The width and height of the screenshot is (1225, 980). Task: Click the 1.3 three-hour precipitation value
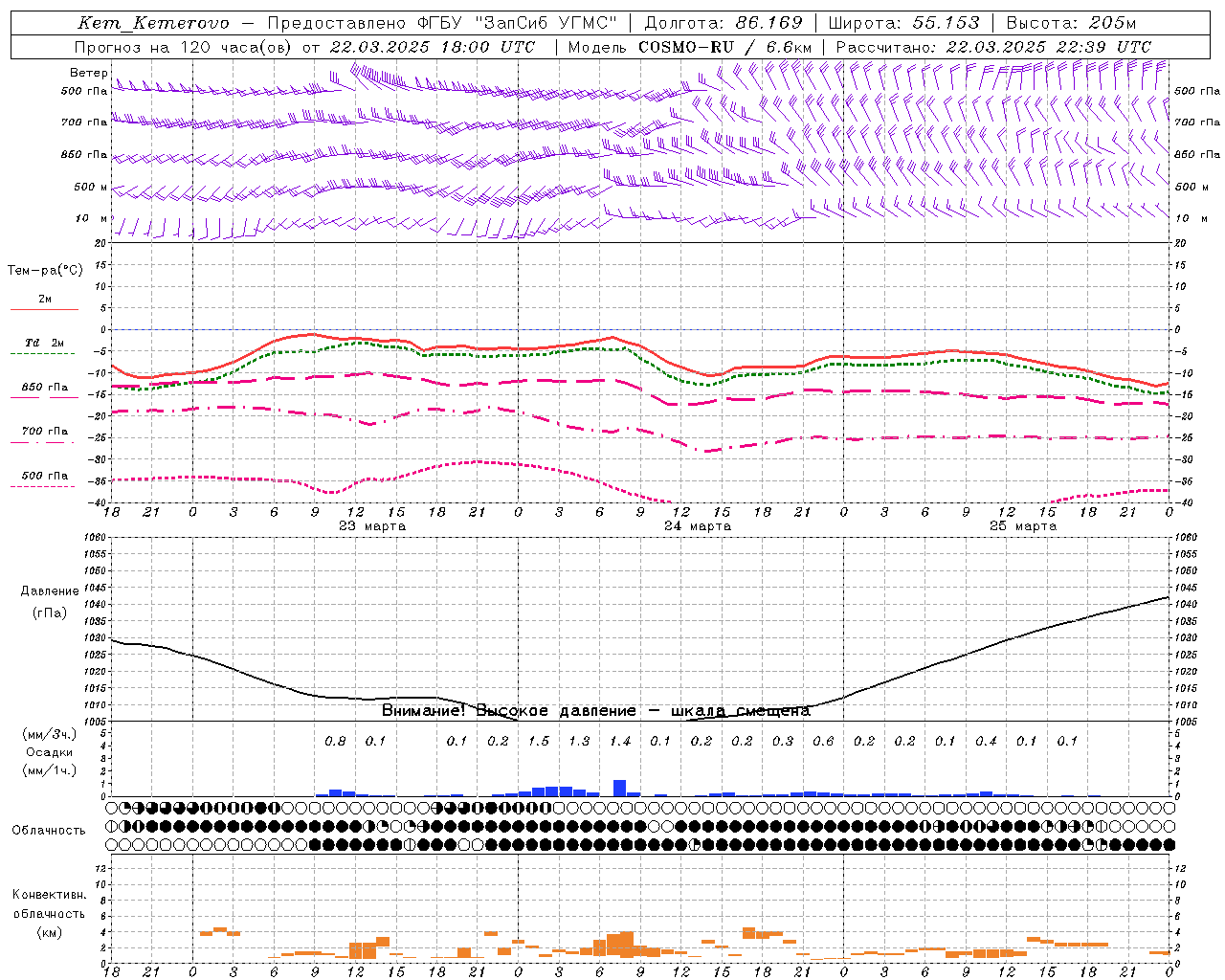click(579, 742)
